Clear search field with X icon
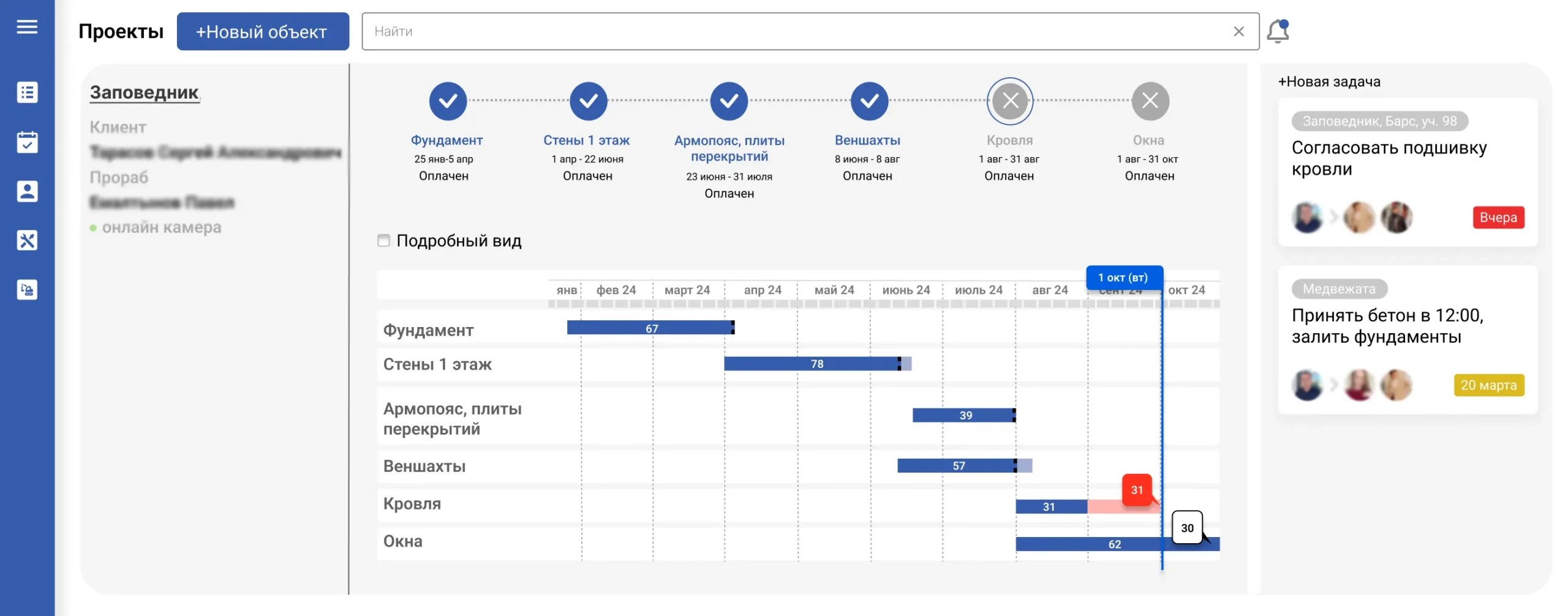The width and height of the screenshot is (1568, 616). click(x=1238, y=31)
